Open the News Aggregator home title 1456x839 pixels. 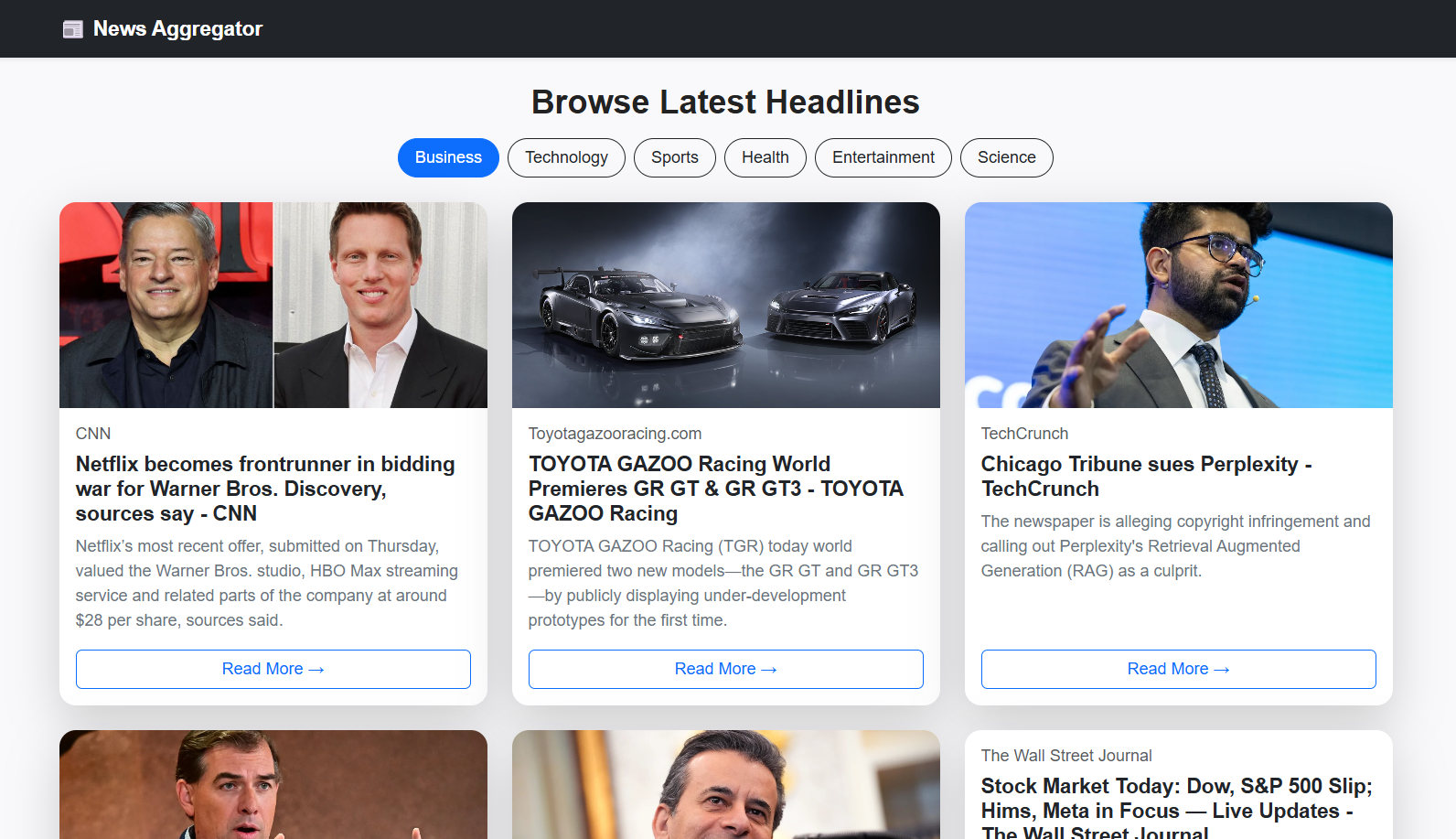point(177,29)
